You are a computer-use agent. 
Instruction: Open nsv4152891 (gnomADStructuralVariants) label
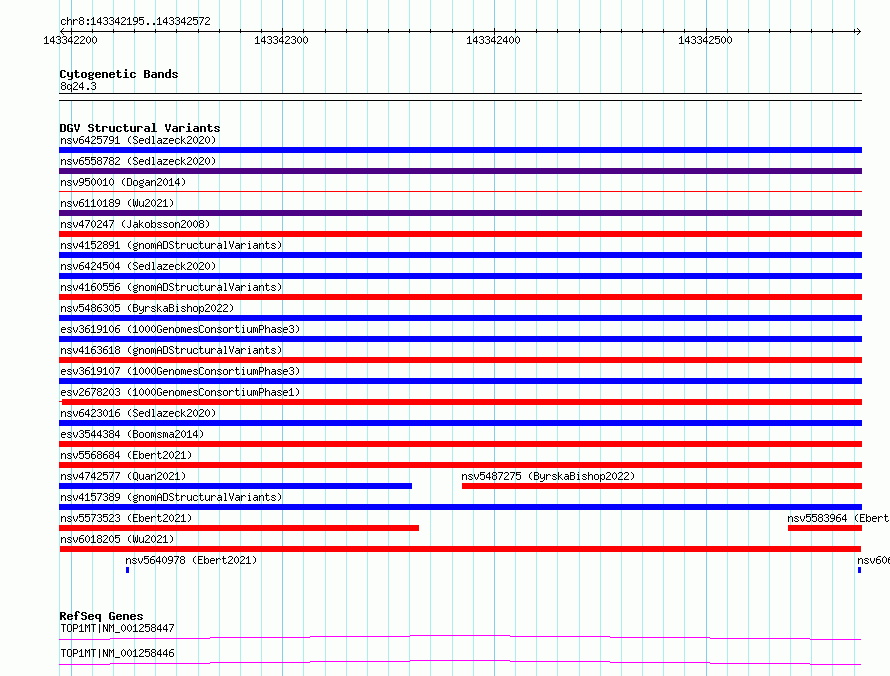(x=171, y=245)
